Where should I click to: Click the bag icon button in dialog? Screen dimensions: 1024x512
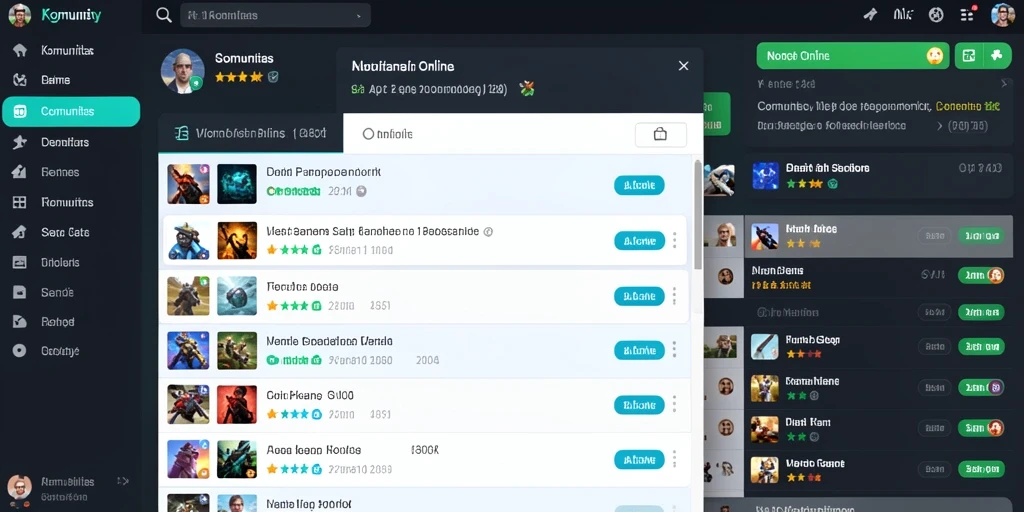tap(660, 135)
